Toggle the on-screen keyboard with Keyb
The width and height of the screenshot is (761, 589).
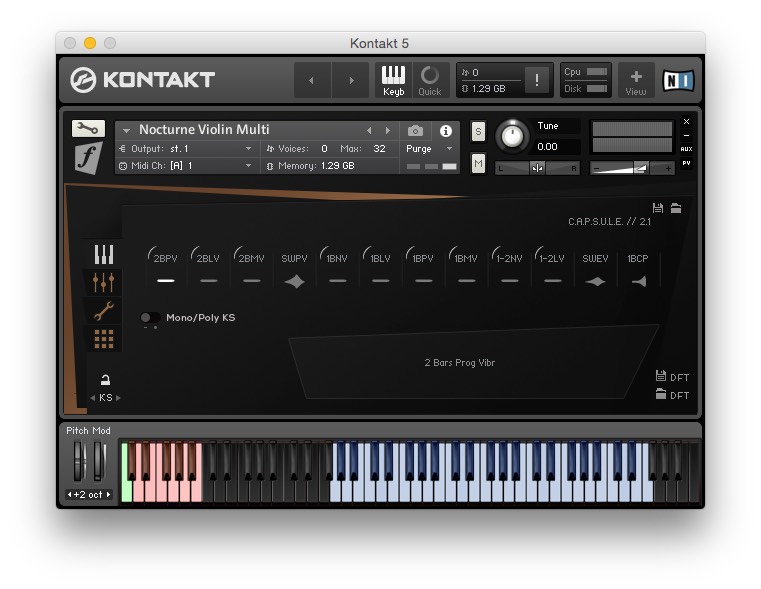[x=393, y=80]
